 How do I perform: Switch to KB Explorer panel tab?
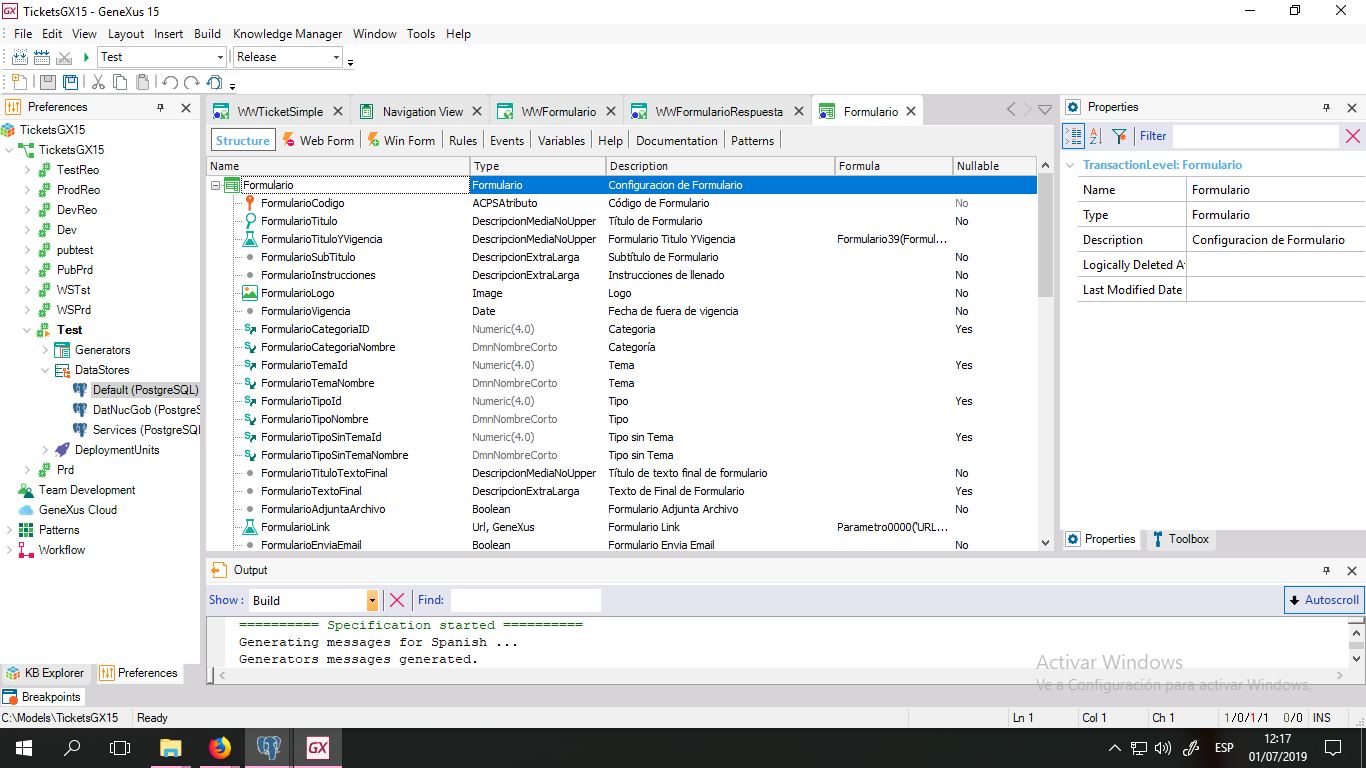point(45,673)
